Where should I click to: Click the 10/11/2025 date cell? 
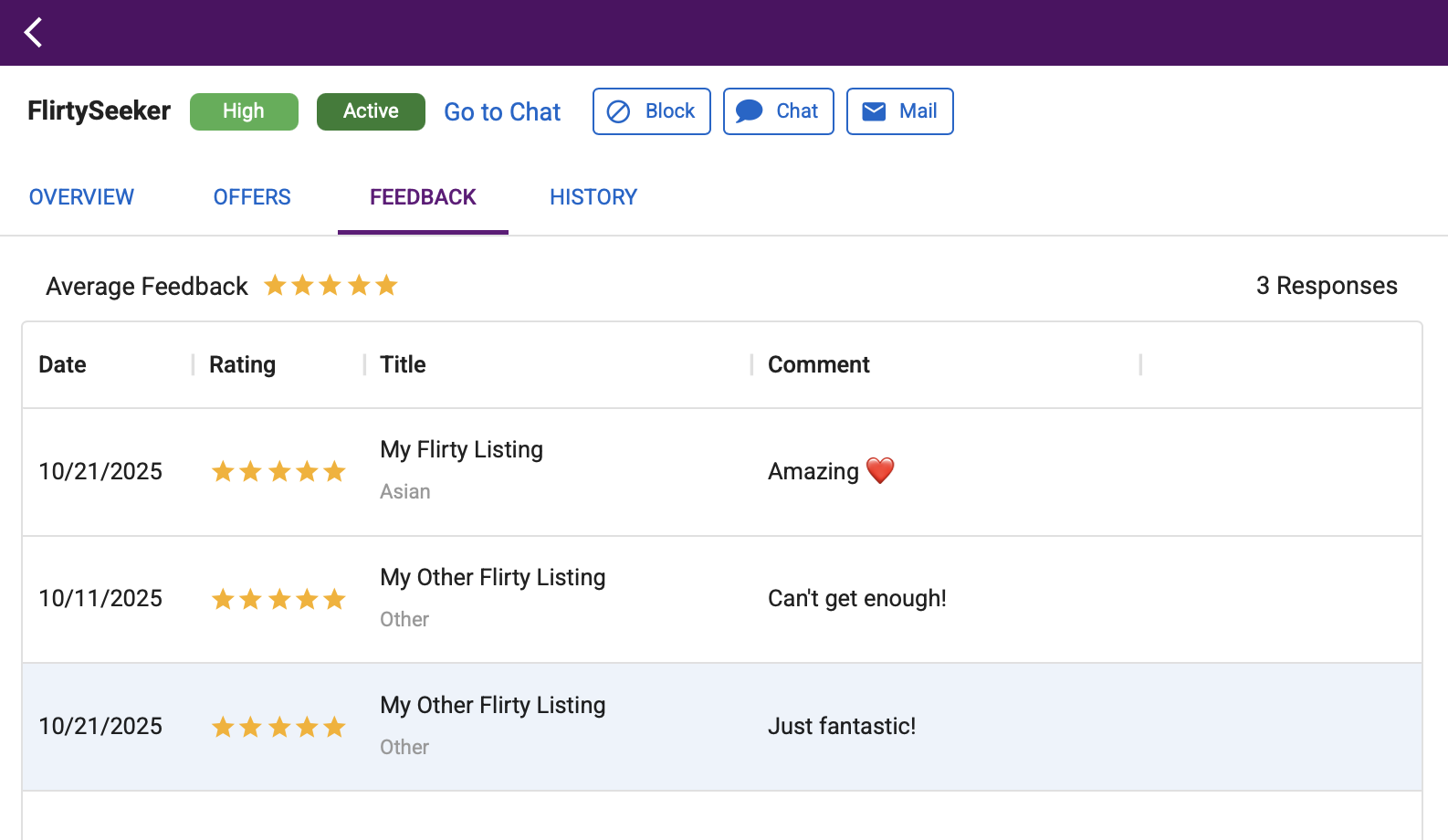[x=100, y=598]
